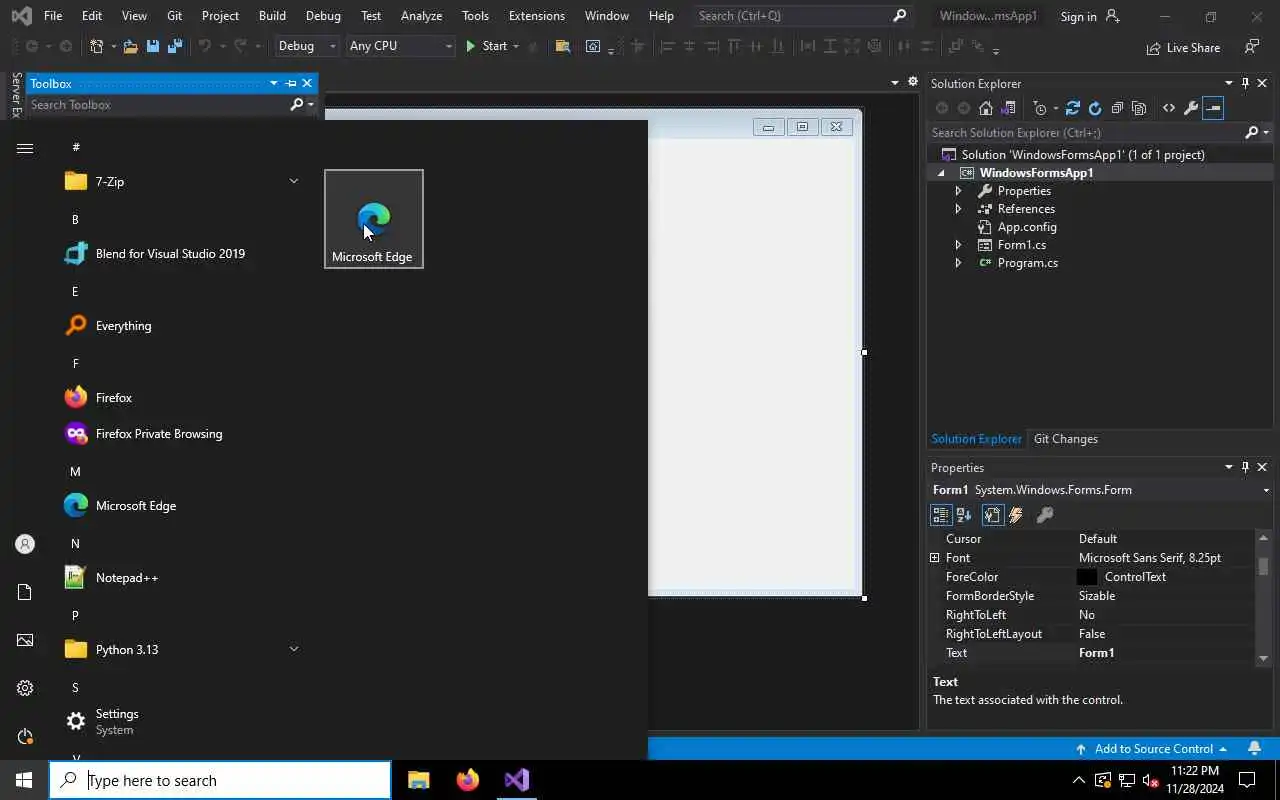Toggle Properties page button in Properties panel

(992, 515)
